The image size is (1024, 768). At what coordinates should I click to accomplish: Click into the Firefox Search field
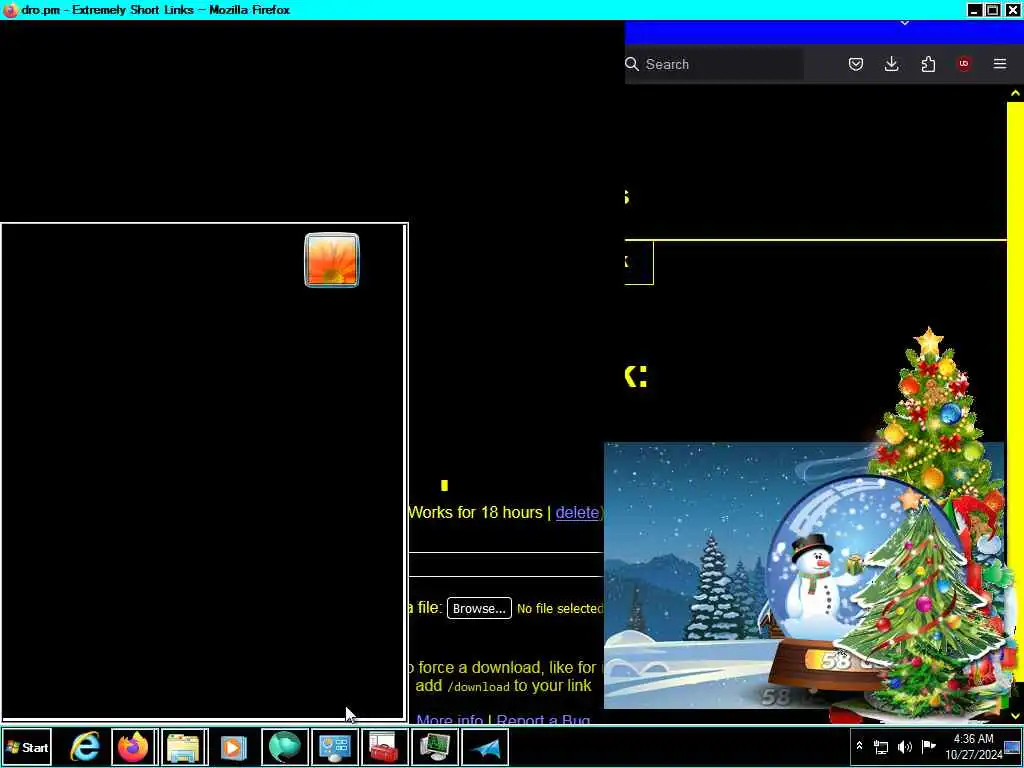click(714, 64)
